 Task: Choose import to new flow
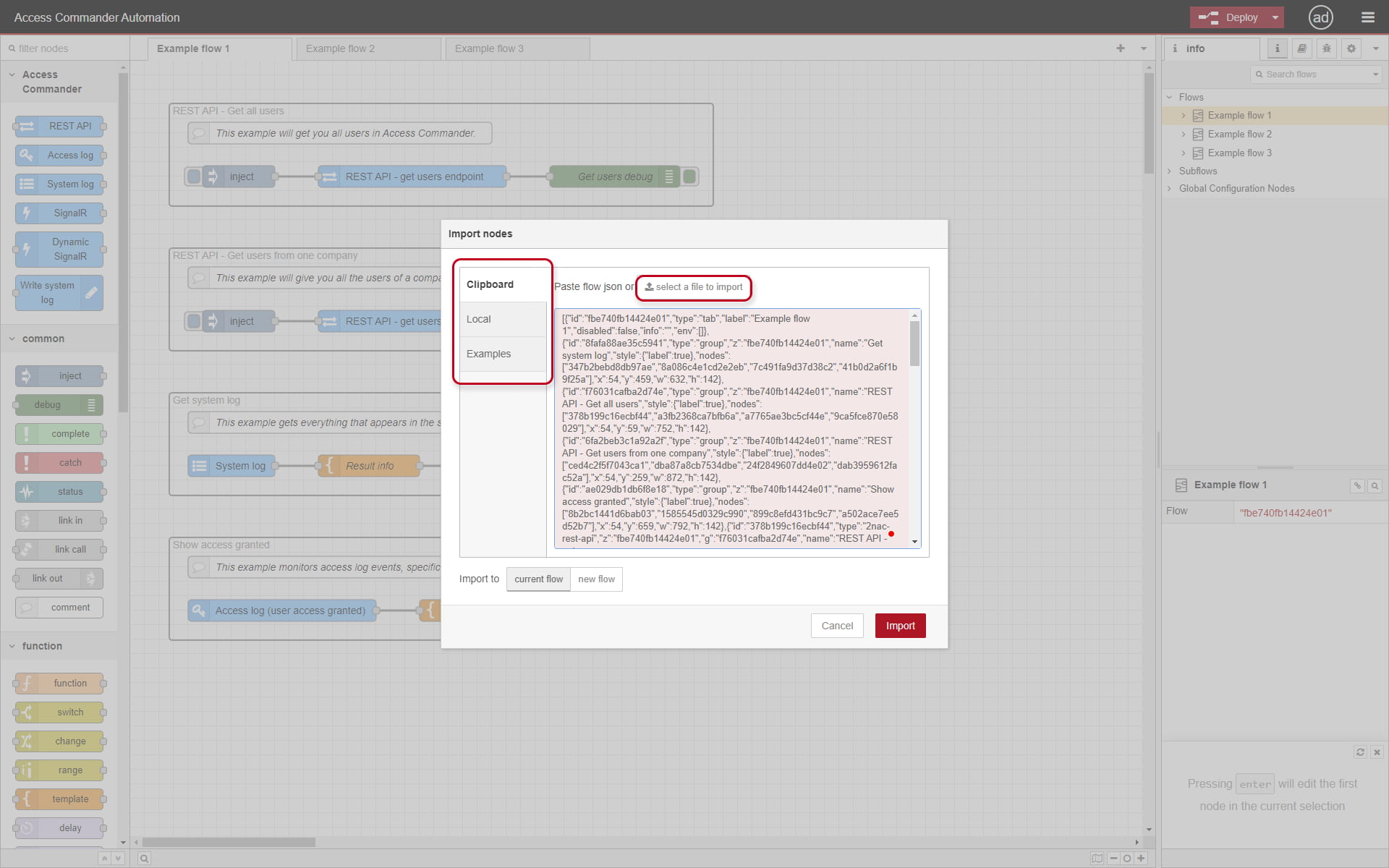(596, 579)
